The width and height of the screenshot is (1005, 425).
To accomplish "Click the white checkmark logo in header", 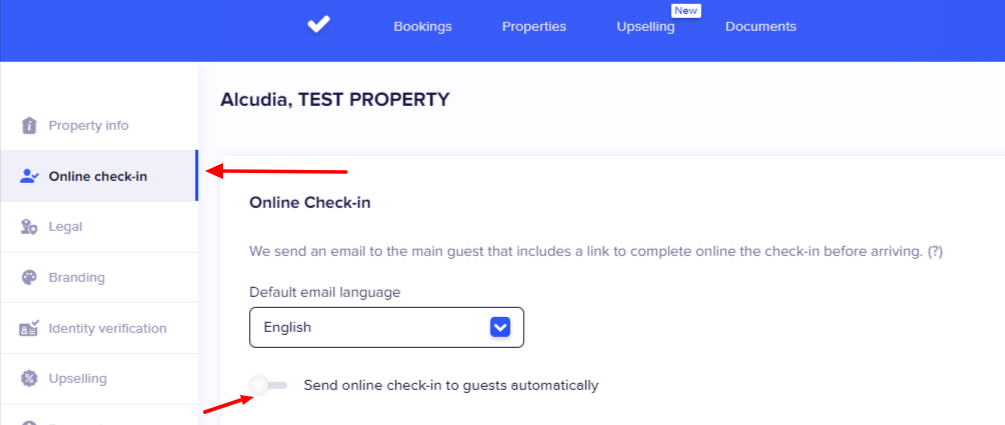I will tap(318, 25).
